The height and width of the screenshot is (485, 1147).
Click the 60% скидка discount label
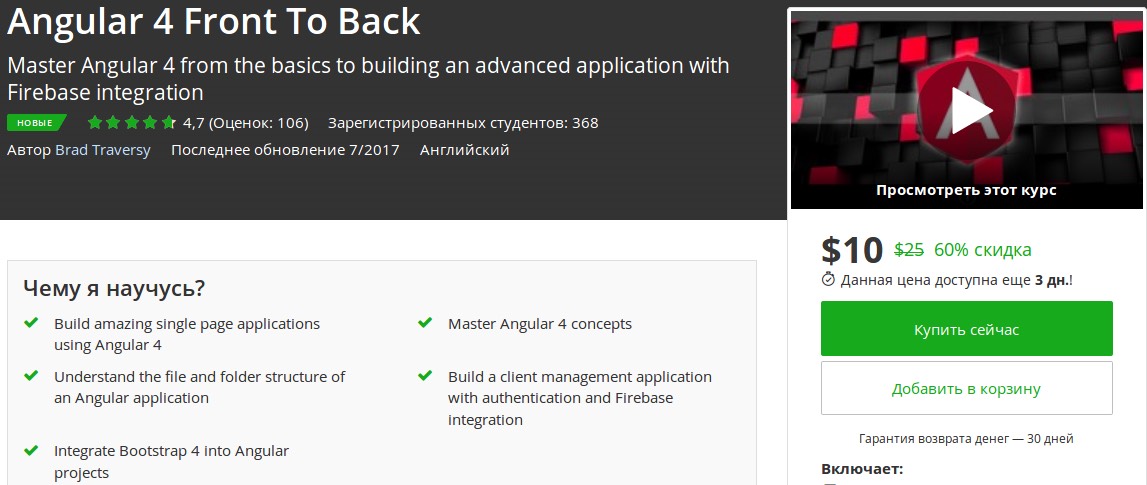982,250
